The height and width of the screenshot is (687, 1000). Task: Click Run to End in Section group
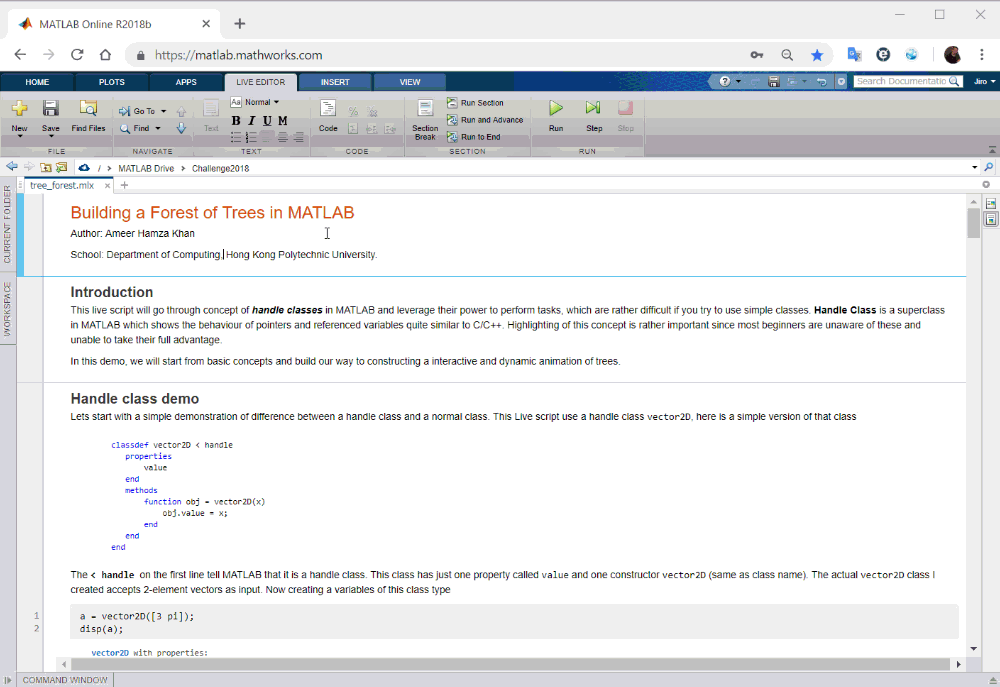point(479,137)
